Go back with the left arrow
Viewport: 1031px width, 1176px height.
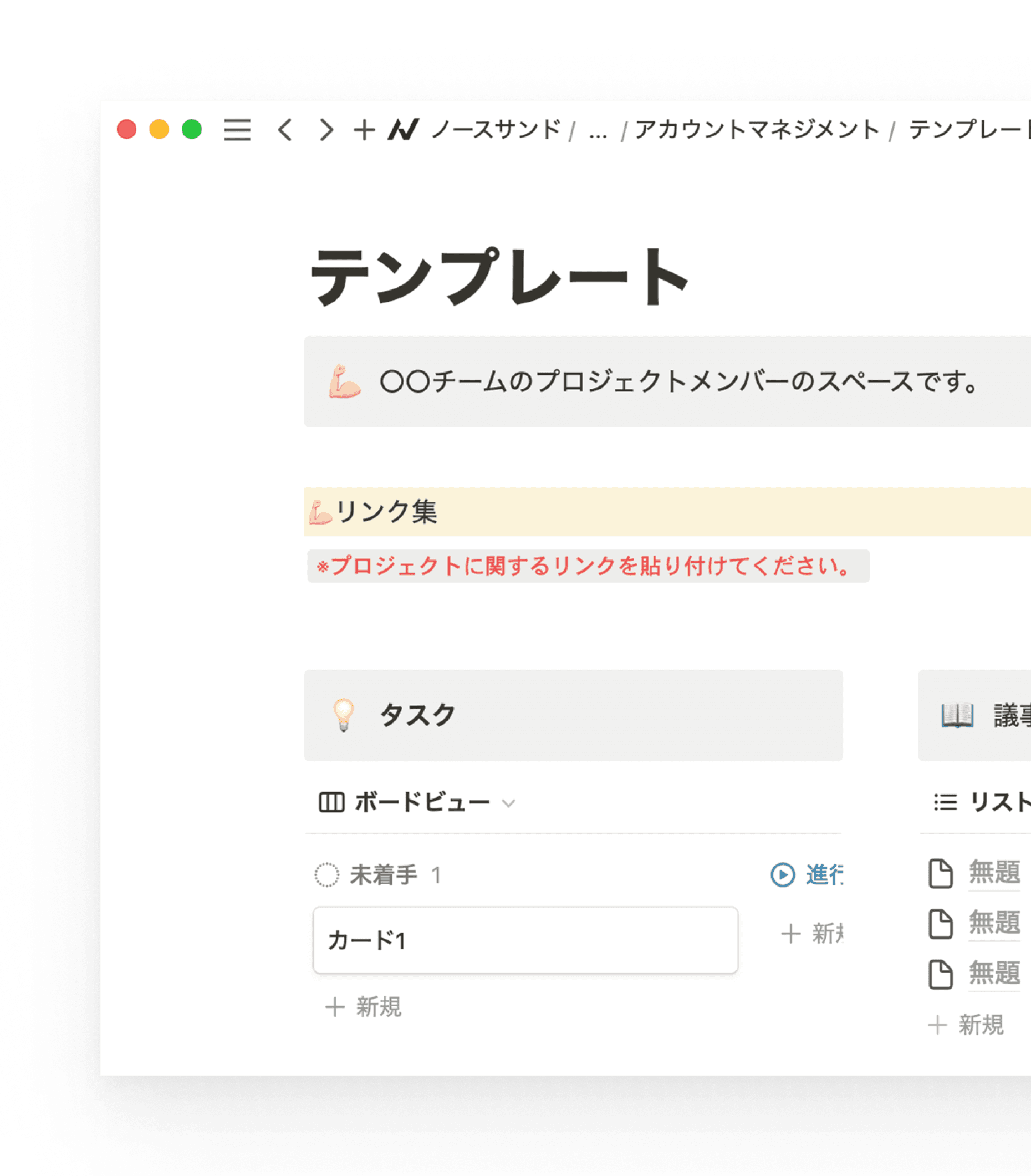coord(285,130)
